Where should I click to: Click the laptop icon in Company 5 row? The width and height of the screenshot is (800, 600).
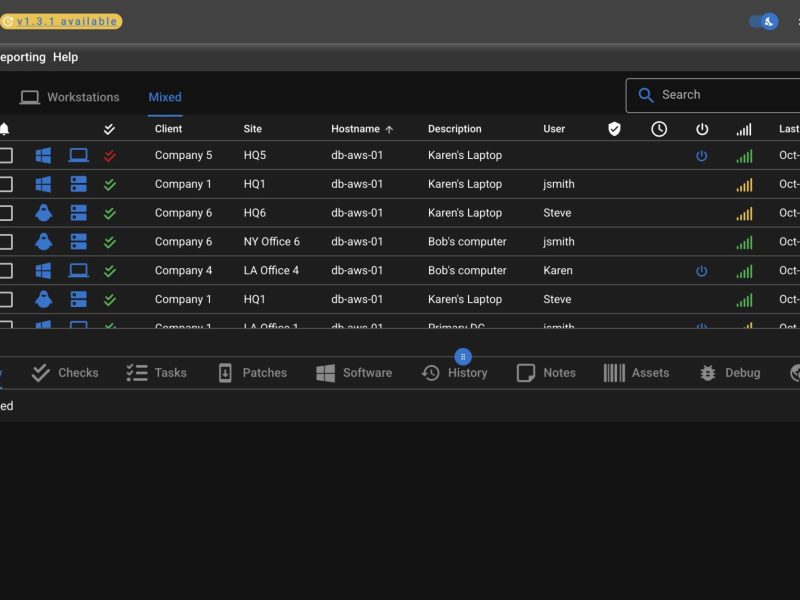pos(78,156)
